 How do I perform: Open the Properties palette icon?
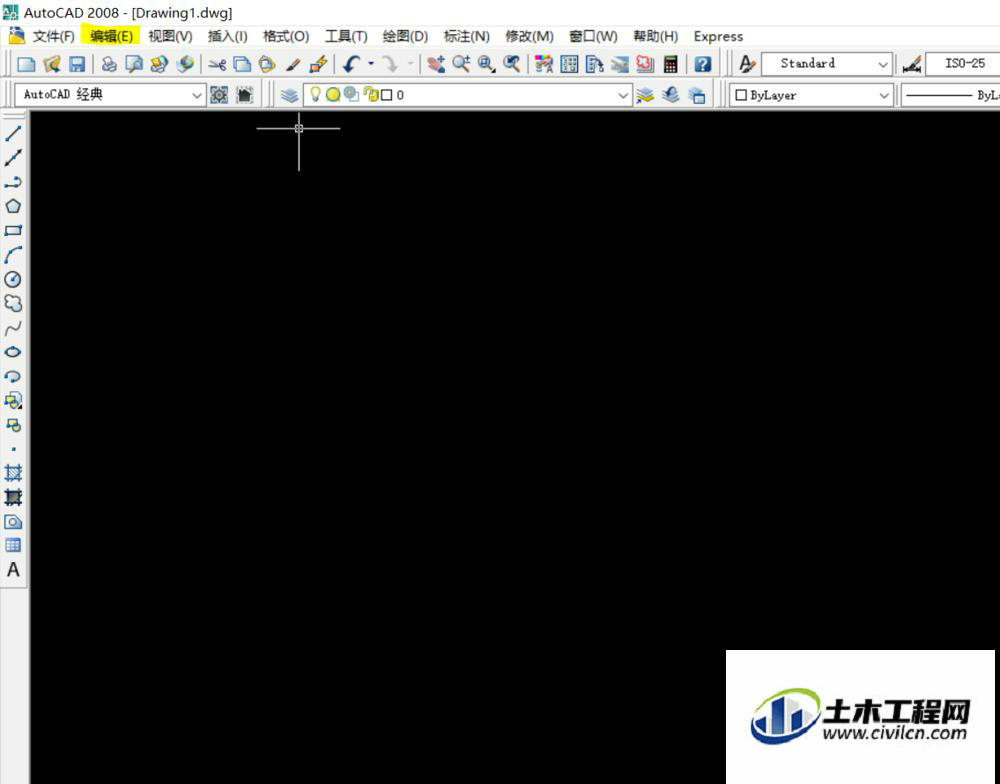(544, 64)
